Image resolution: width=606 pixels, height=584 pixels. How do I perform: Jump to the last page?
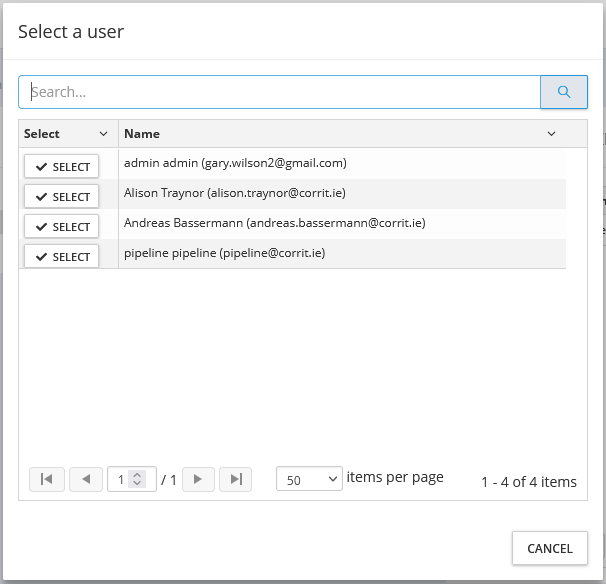(235, 479)
